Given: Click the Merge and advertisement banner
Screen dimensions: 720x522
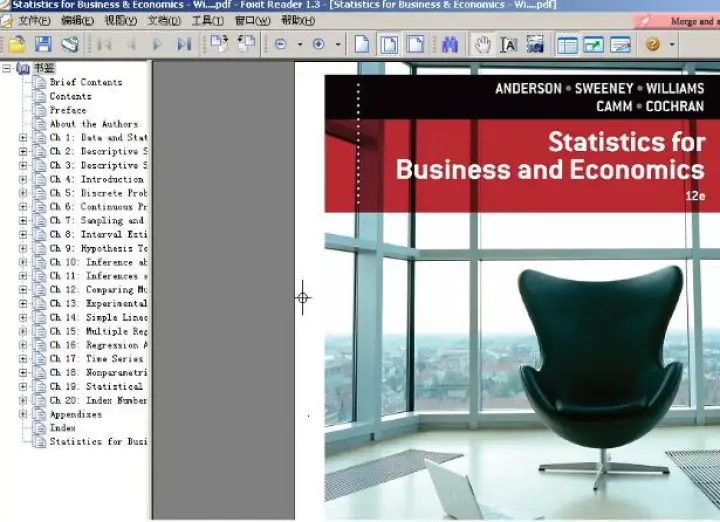Looking at the screenshot, I should 677,22.
